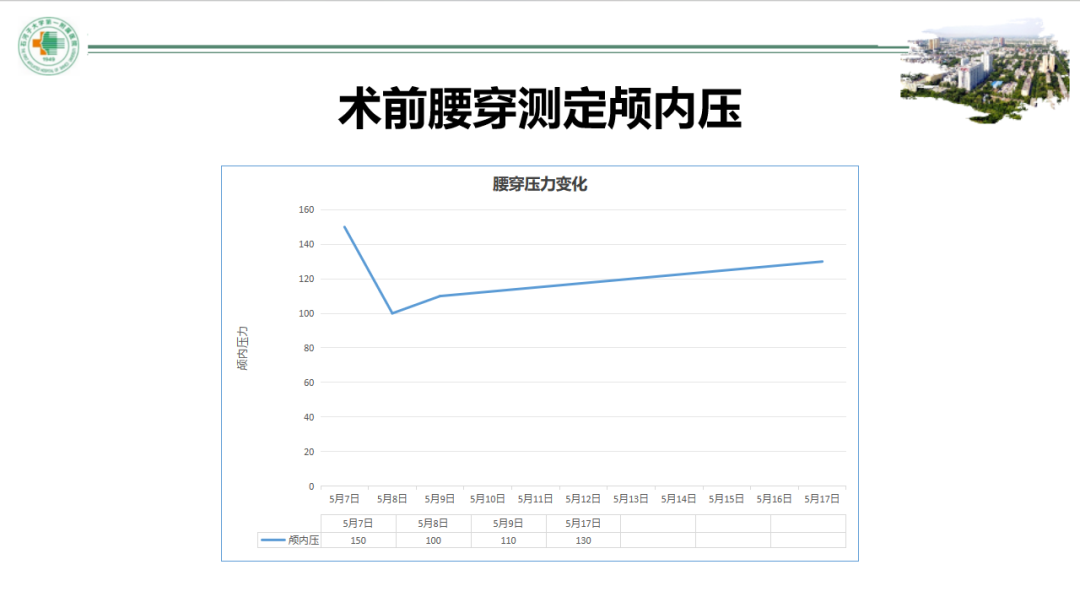Click the data table value 100

(433, 541)
